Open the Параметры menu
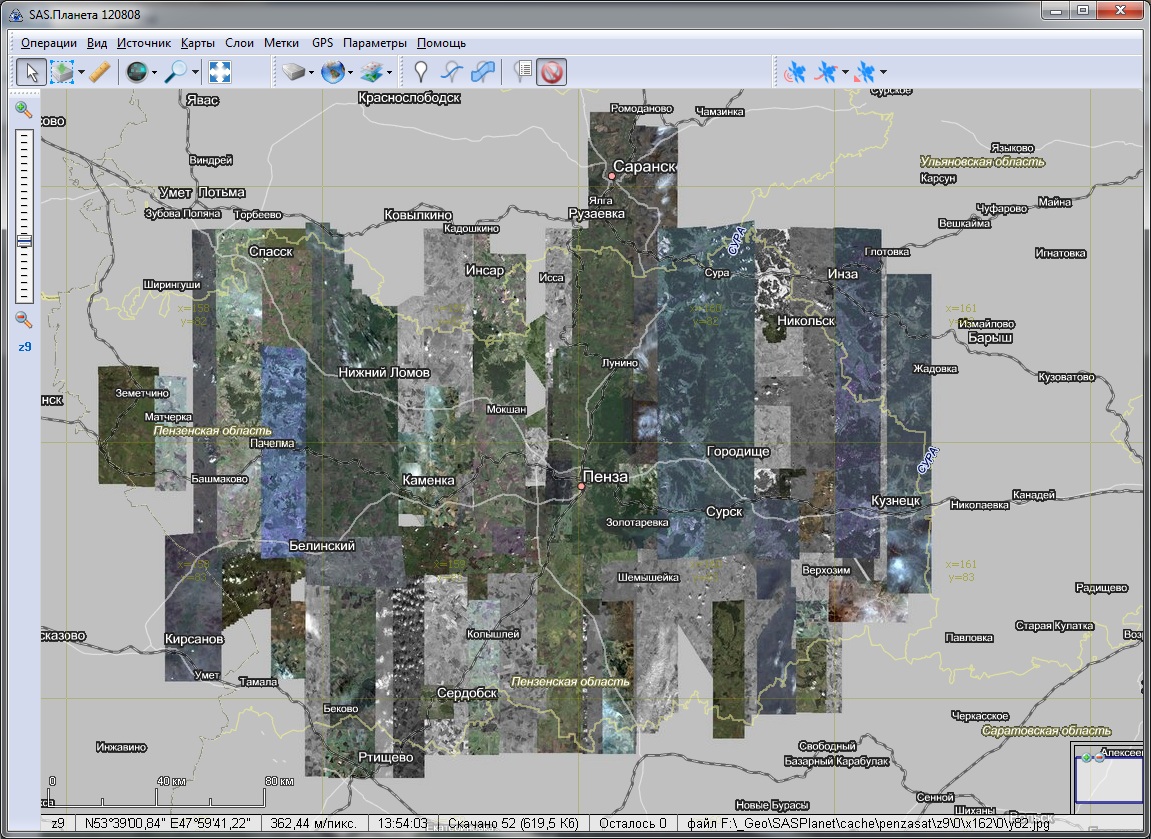Image resolution: width=1151 pixels, height=839 pixels. (374, 43)
